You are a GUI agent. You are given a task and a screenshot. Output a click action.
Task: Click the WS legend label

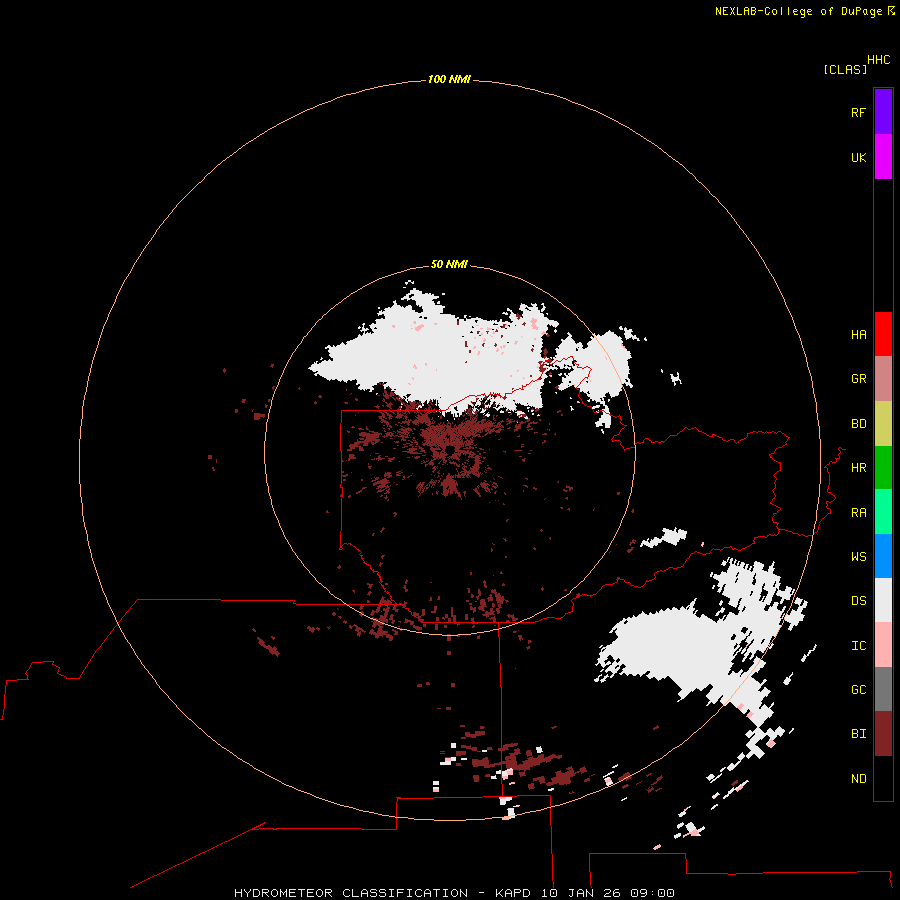(858, 557)
